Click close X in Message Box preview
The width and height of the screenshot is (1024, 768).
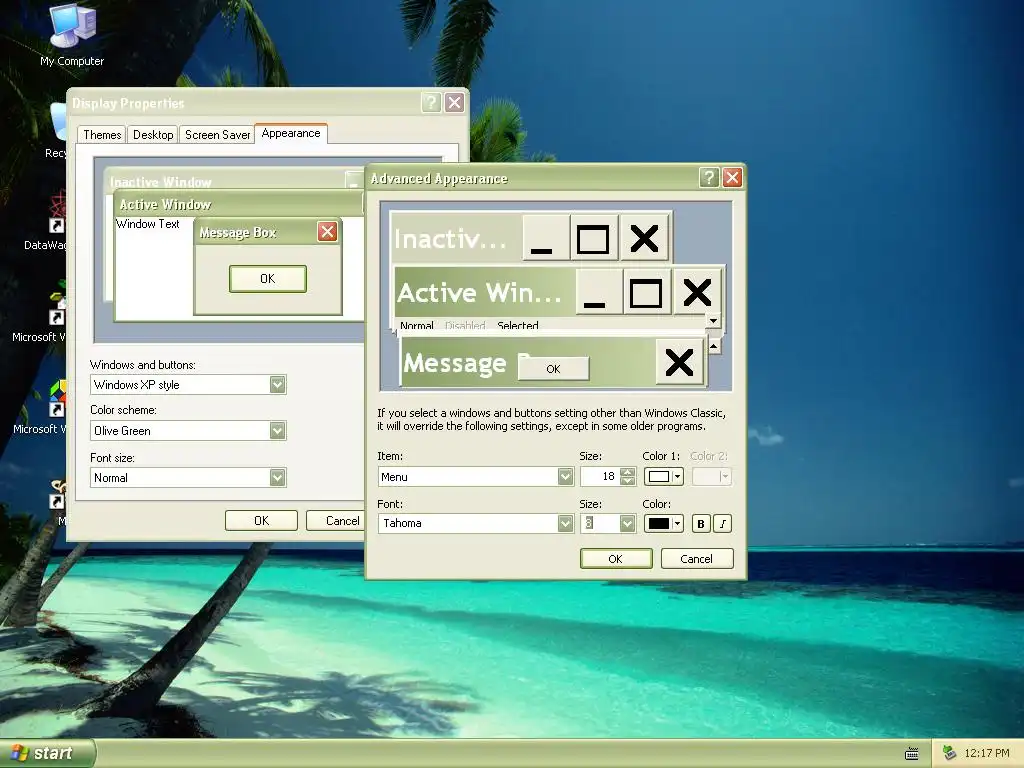[679, 362]
